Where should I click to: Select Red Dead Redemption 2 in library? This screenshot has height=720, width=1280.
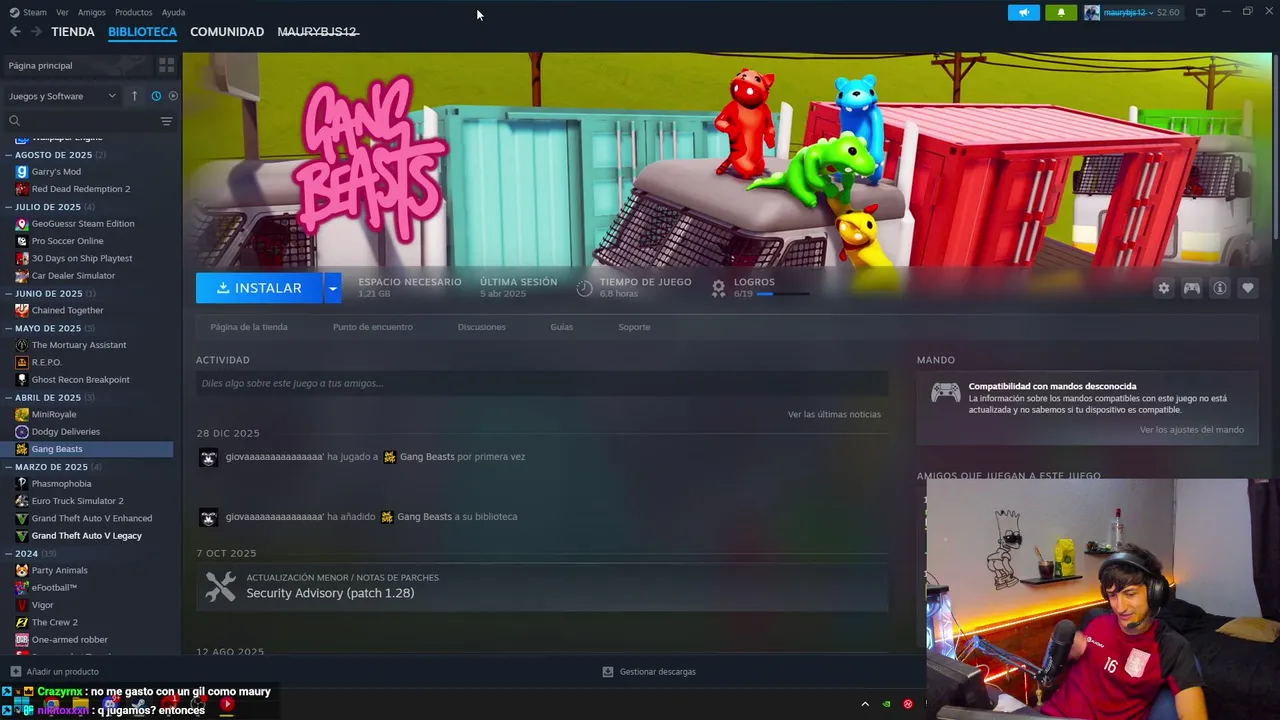tap(81, 189)
